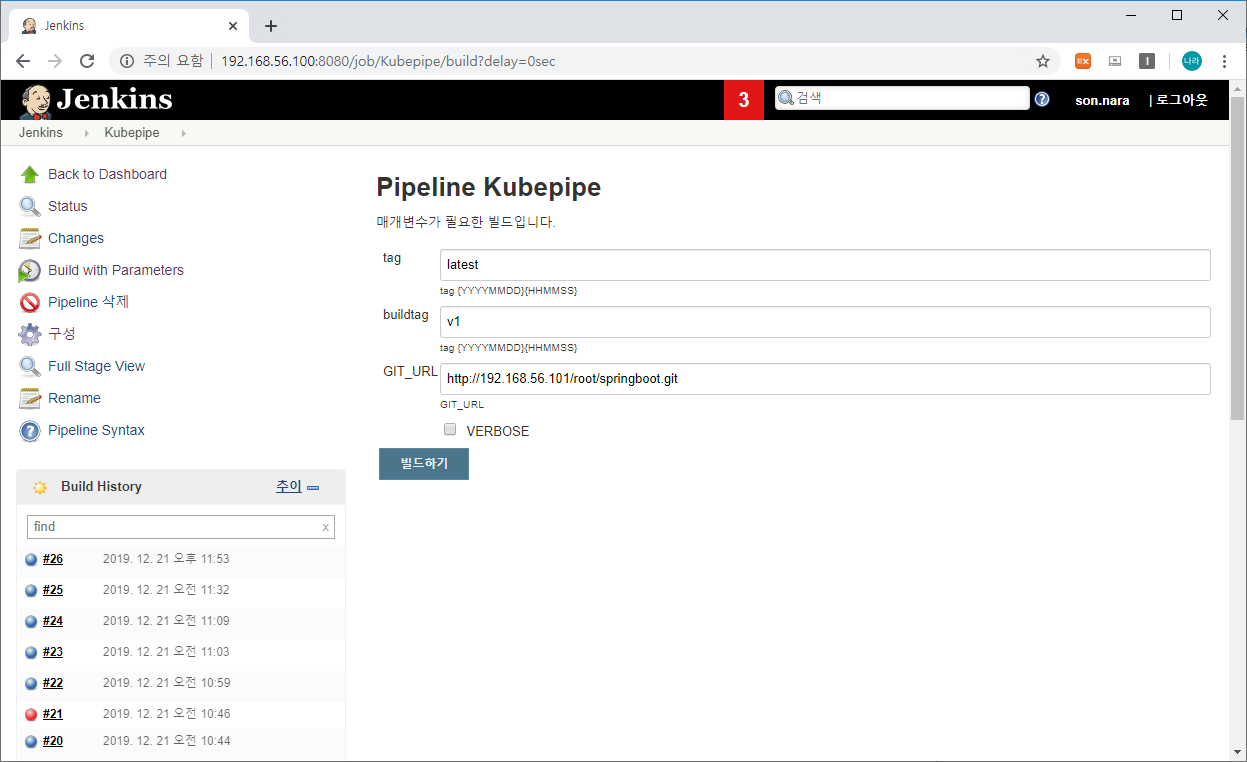
Task: Click the Changes notepad icon
Action: [30, 238]
